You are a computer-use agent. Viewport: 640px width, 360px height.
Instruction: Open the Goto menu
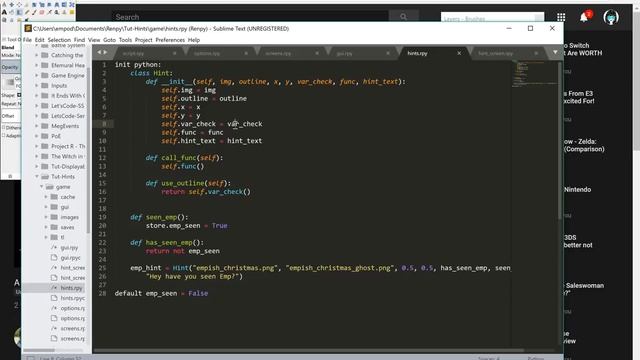(x=109, y=40)
